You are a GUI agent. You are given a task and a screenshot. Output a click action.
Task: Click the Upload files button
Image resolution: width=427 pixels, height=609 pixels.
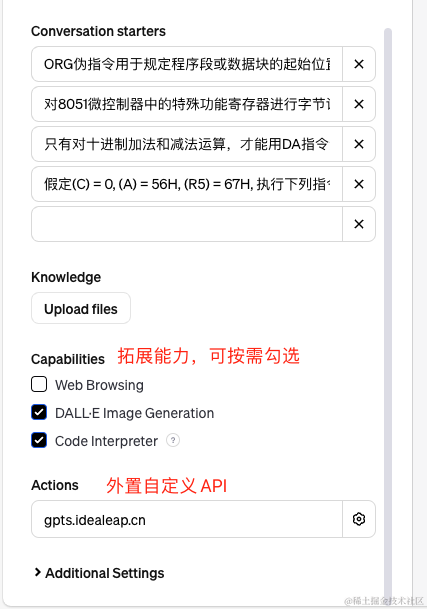tap(81, 309)
